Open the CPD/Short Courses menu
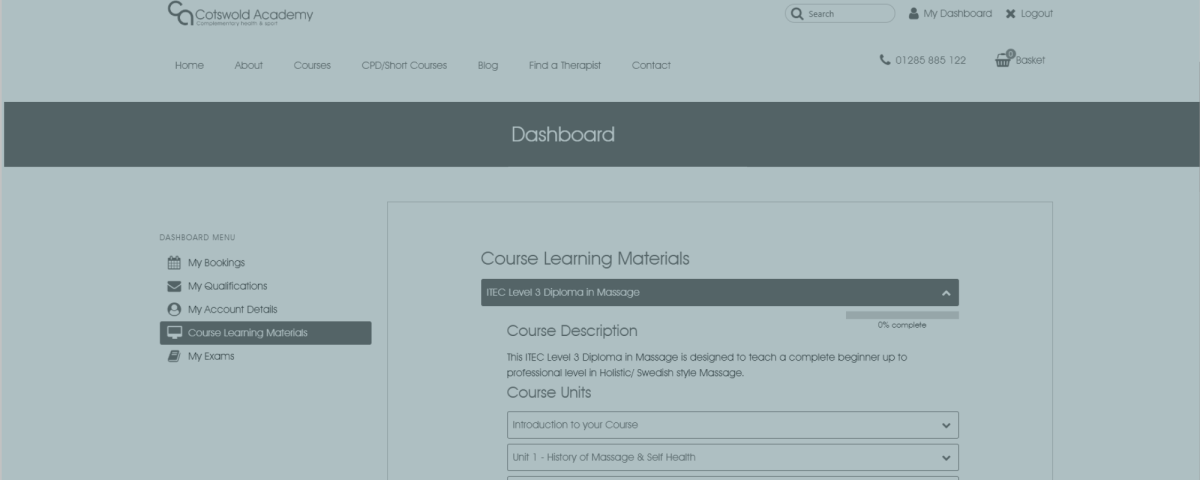Image resolution: width=1200 pixels, height=480 pixels. (x=404, y=66)
